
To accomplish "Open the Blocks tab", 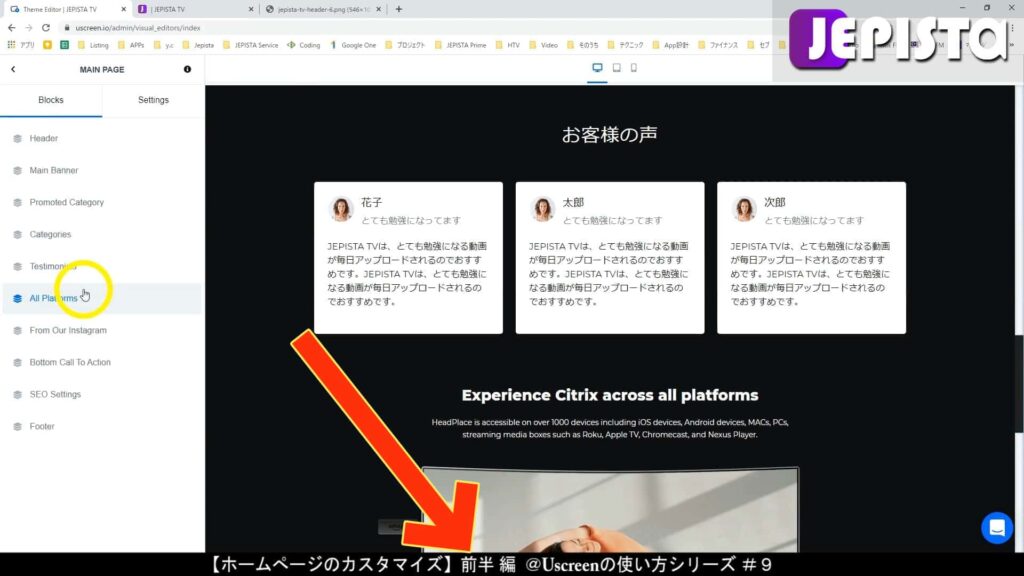I will tap(51, 100).
